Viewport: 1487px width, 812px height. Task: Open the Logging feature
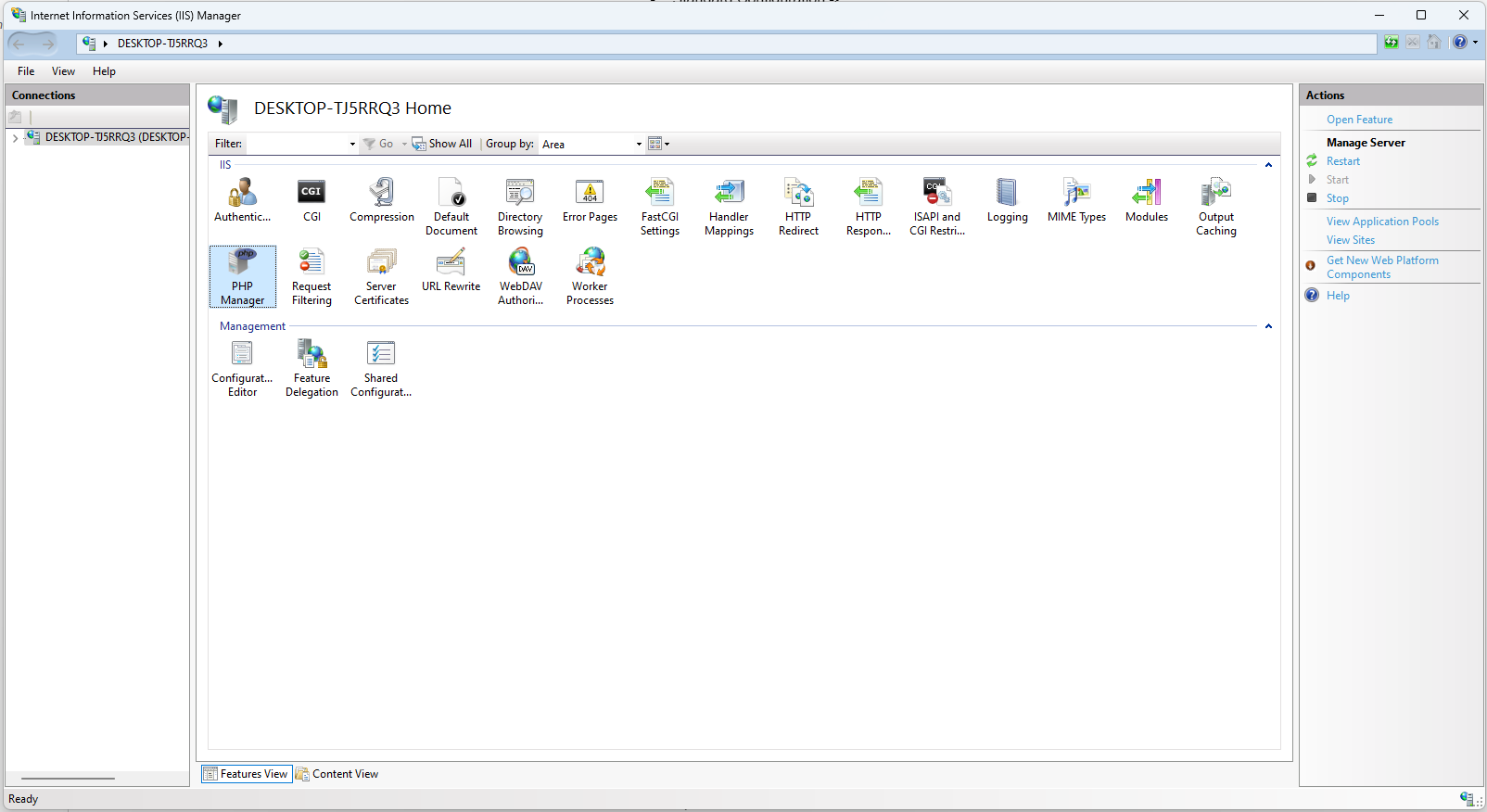point(1007,200)
